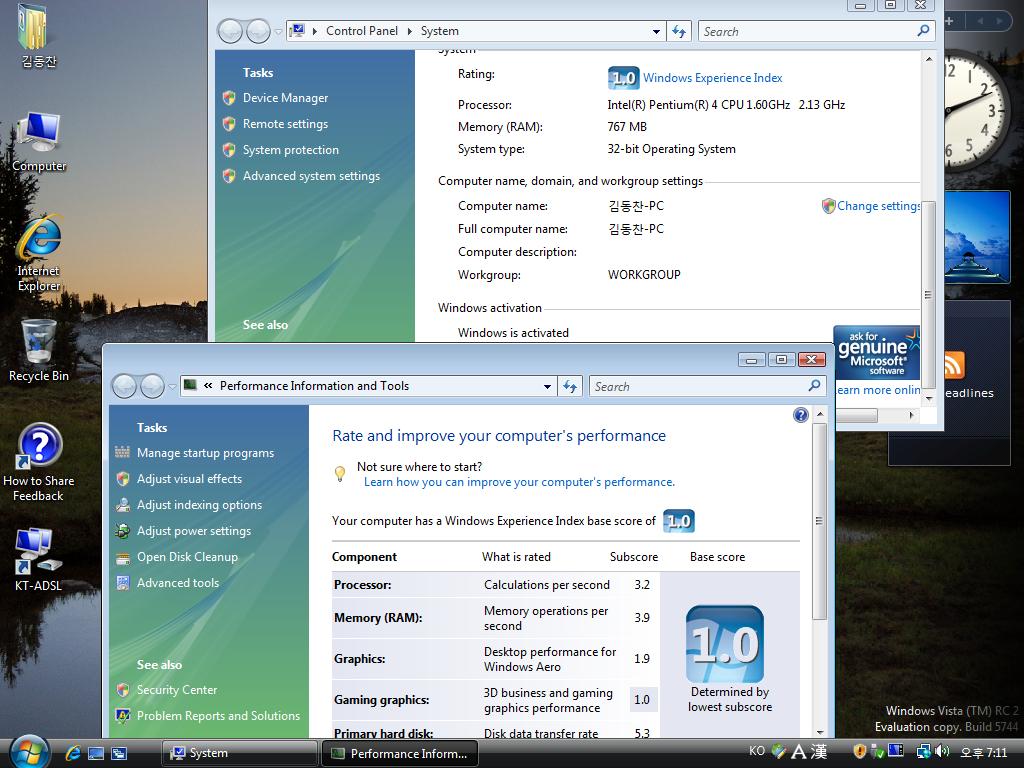Image resolution: width=1024 pixels, height=768 pixels.
Task: Click Windows Experience Index link
Action: point(712,78)
